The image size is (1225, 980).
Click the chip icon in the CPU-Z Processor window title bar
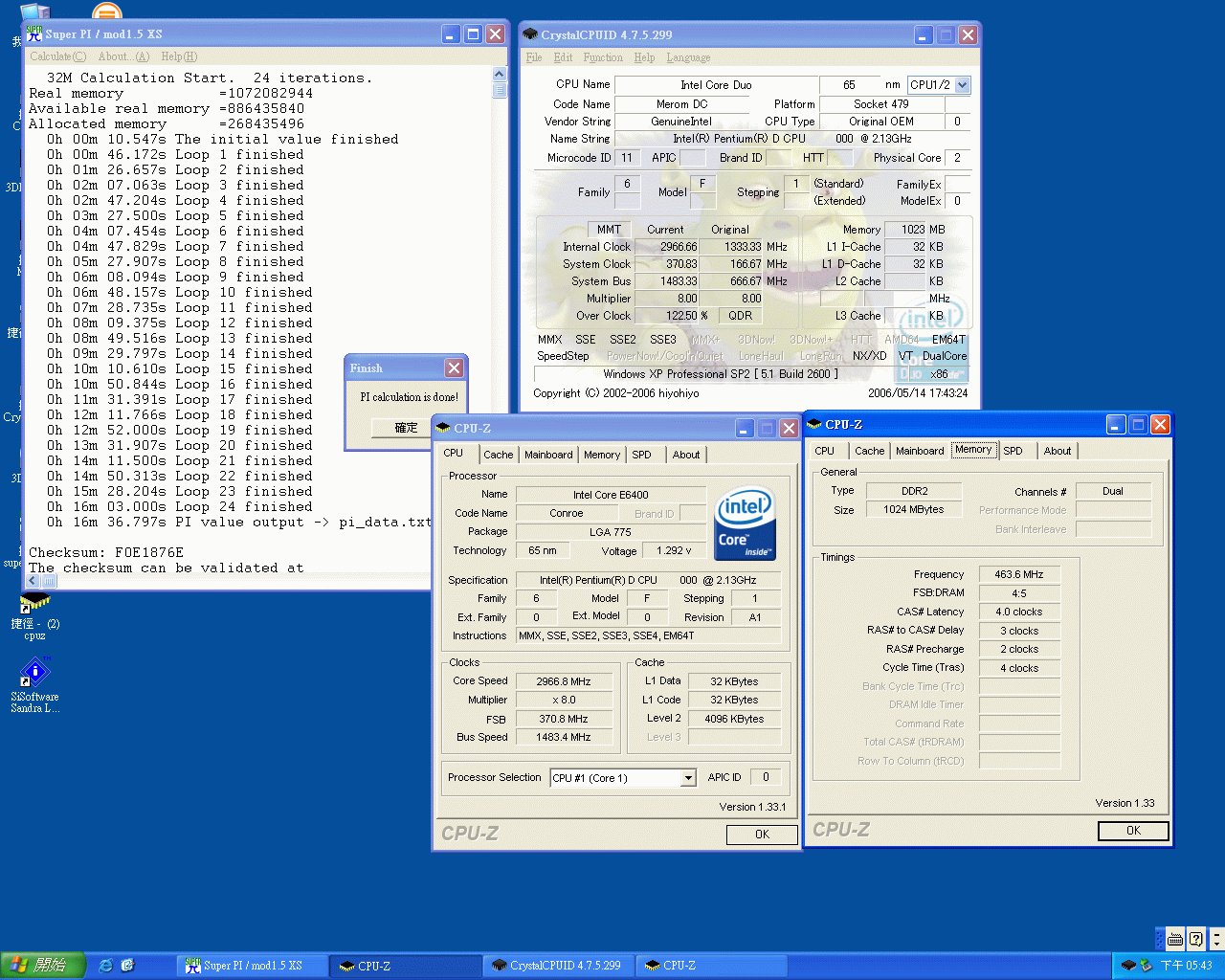443,428
